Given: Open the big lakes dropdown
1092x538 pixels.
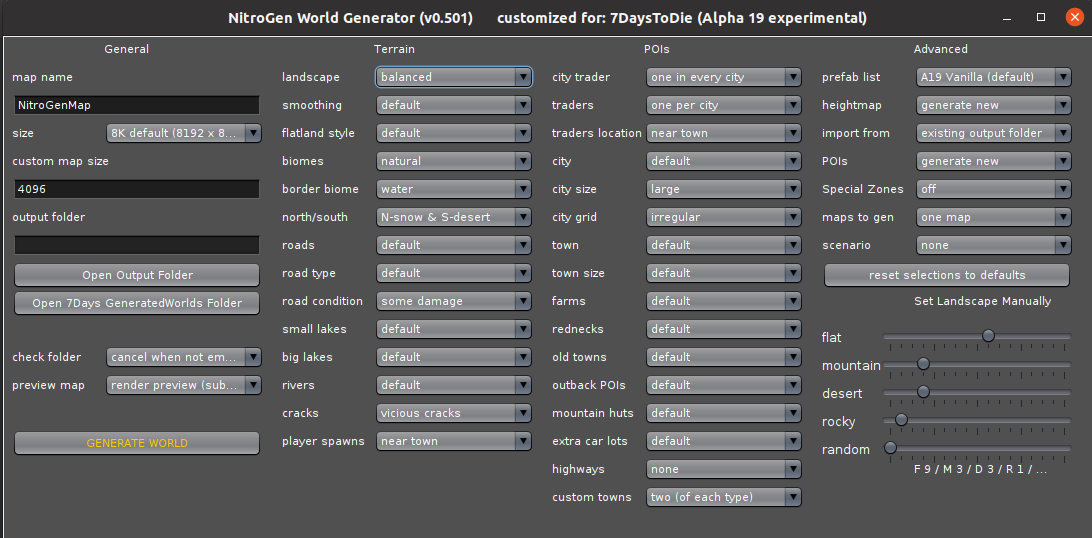Looking at the screenshot, I should coord(453,357).
